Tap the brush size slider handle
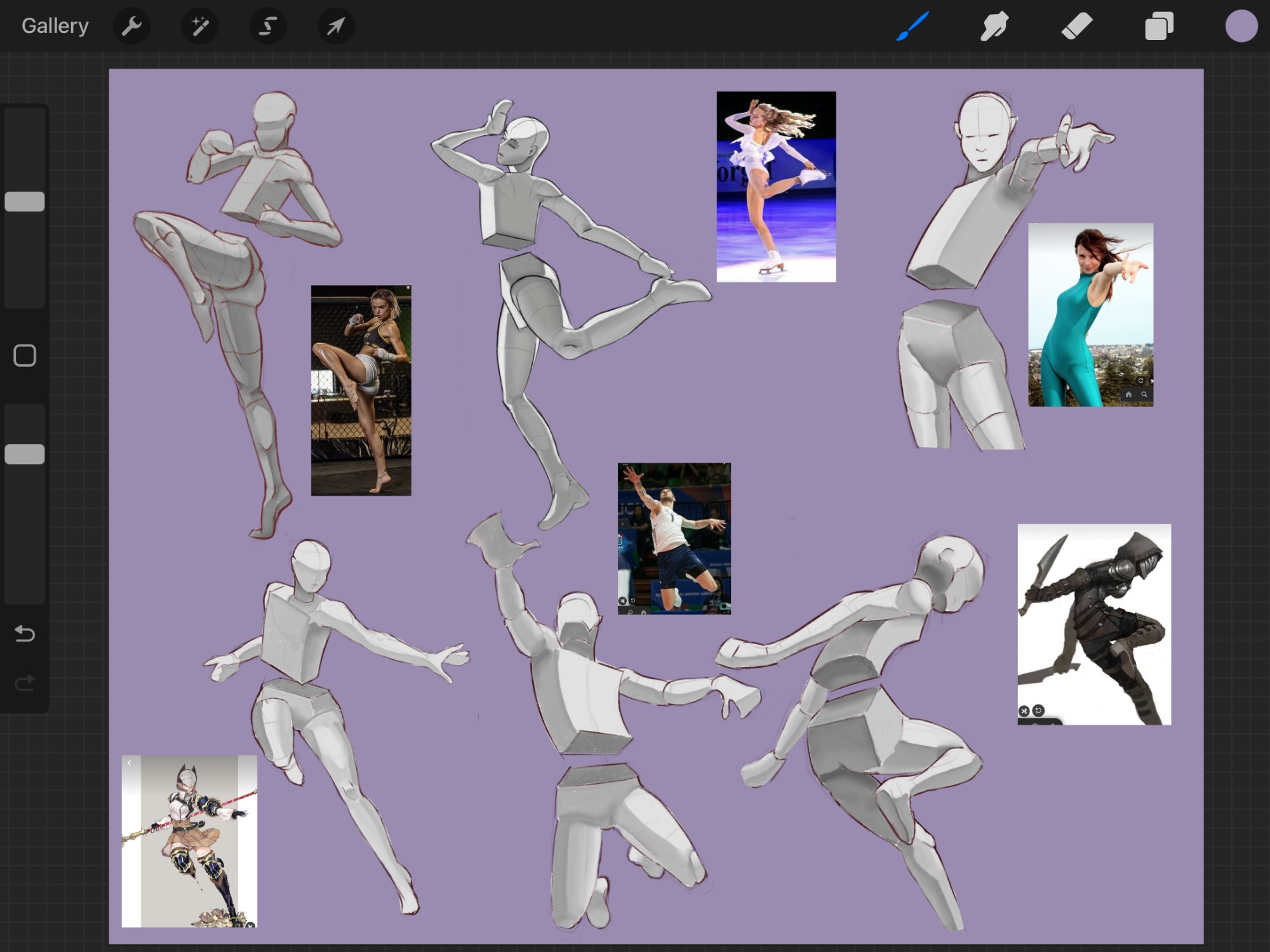1270x952 pixels. [x=25, y=202]
